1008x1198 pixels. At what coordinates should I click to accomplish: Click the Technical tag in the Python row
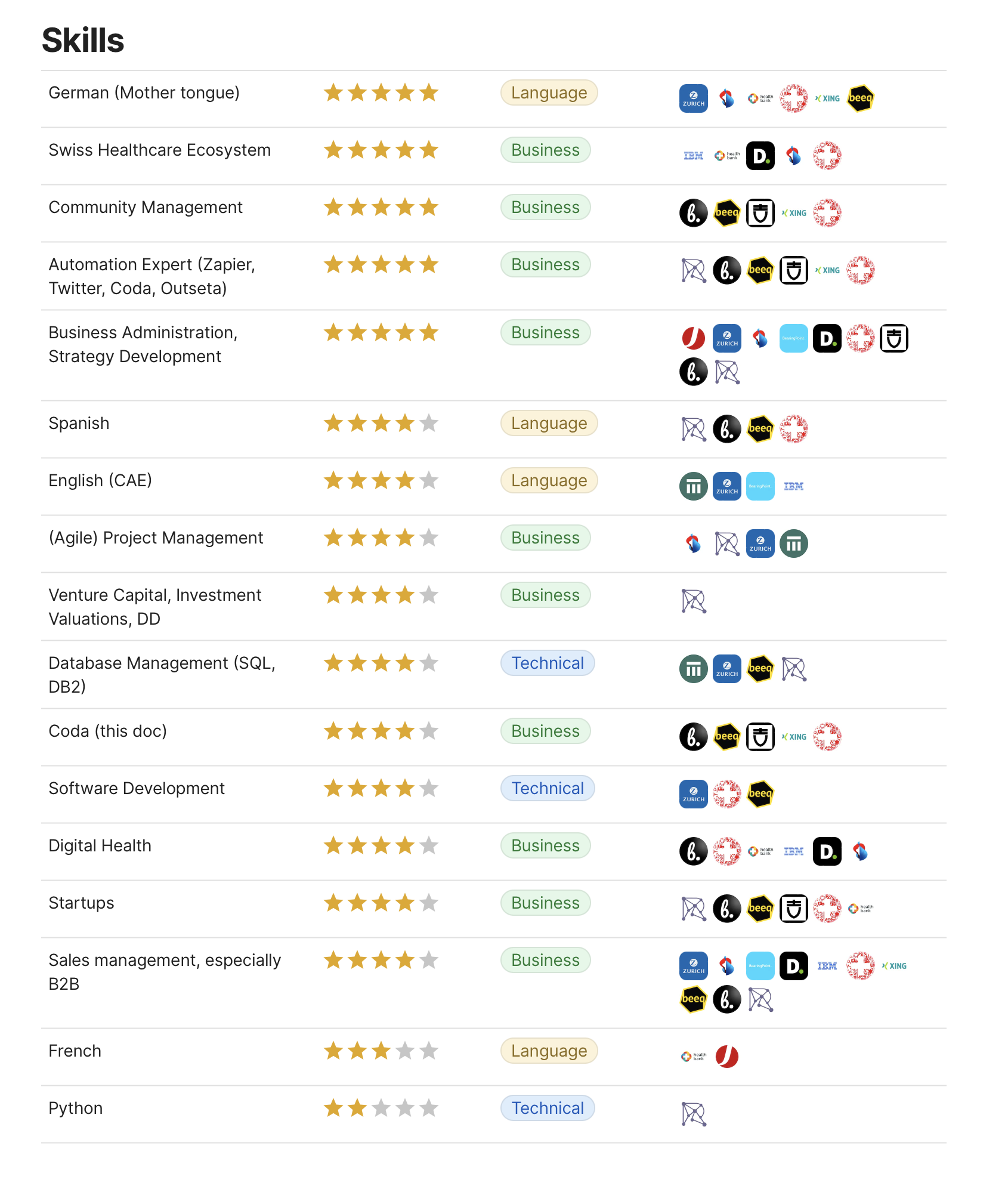tap(548, 1108)
